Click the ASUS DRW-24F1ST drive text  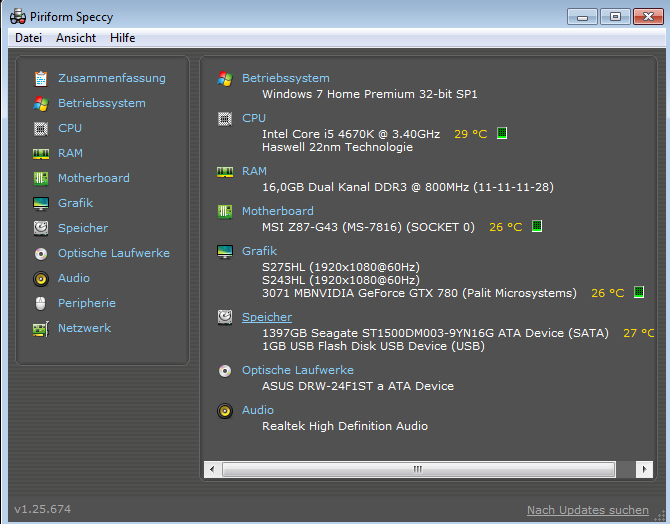pos(358,386)
